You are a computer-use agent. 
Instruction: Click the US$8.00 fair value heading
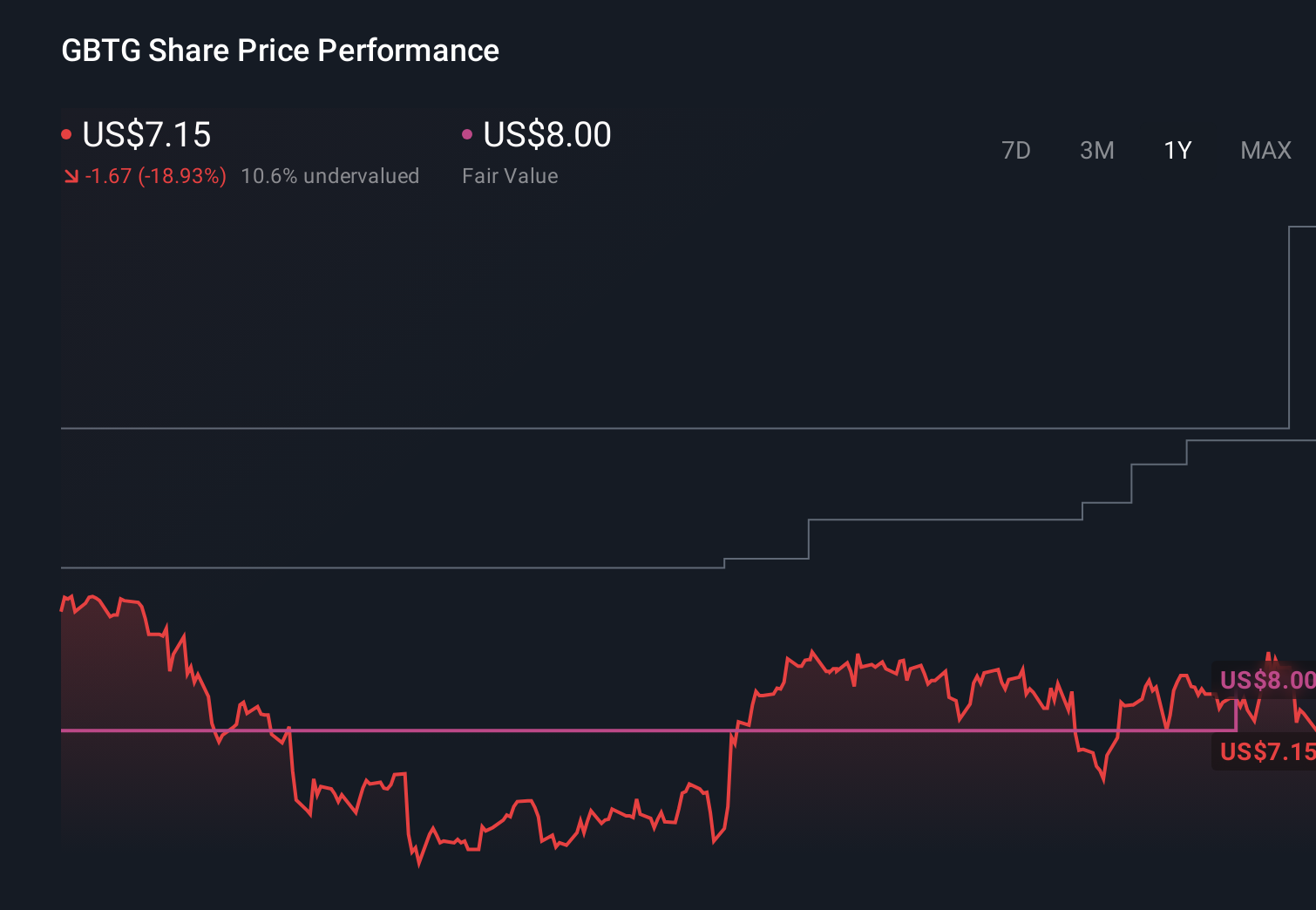click(x=546, y=135)
